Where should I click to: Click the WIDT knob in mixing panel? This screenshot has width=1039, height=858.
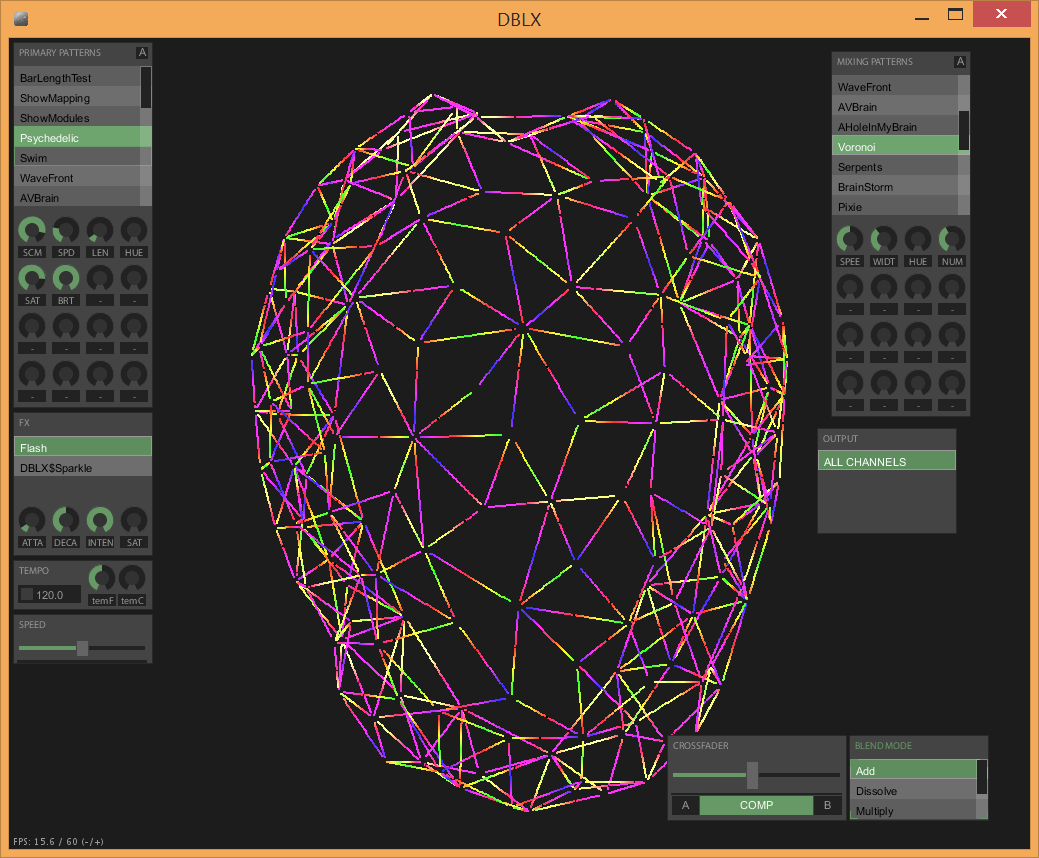point(883,239)
